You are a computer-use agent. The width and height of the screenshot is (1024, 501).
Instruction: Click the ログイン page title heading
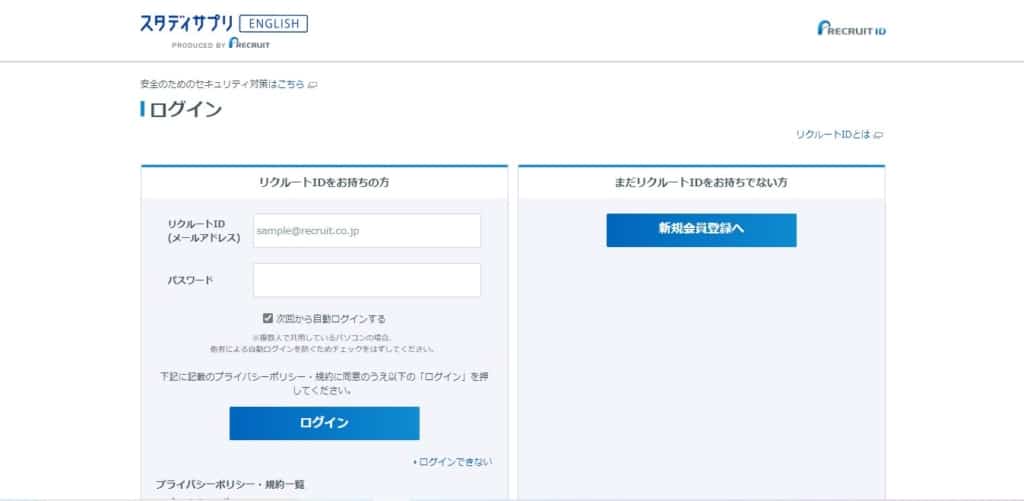pyautogui.click(x=185, y=110)
